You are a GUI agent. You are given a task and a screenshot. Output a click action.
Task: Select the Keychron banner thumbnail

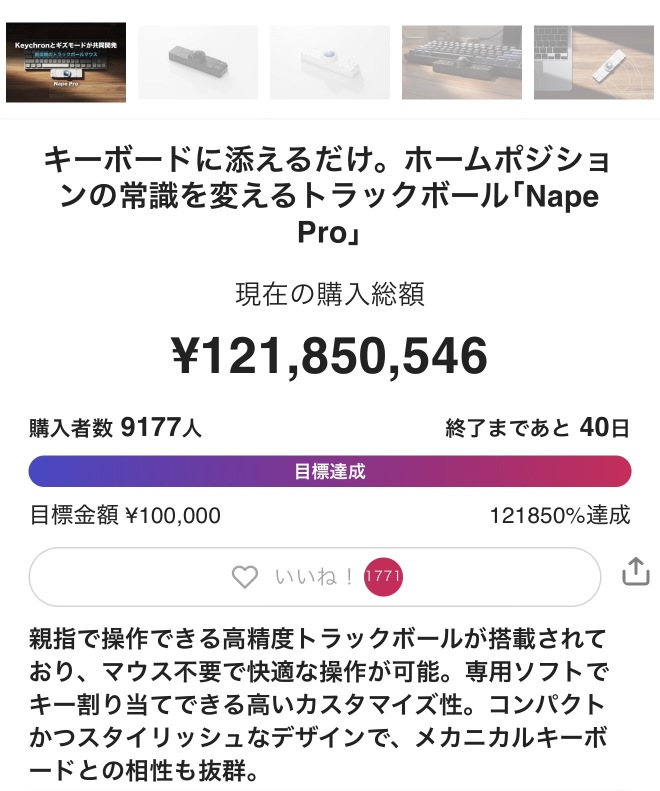point(66,62)
